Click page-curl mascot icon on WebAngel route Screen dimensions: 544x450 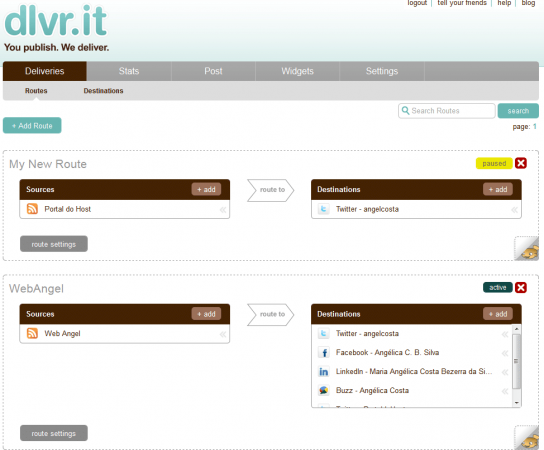coord(527,437)
